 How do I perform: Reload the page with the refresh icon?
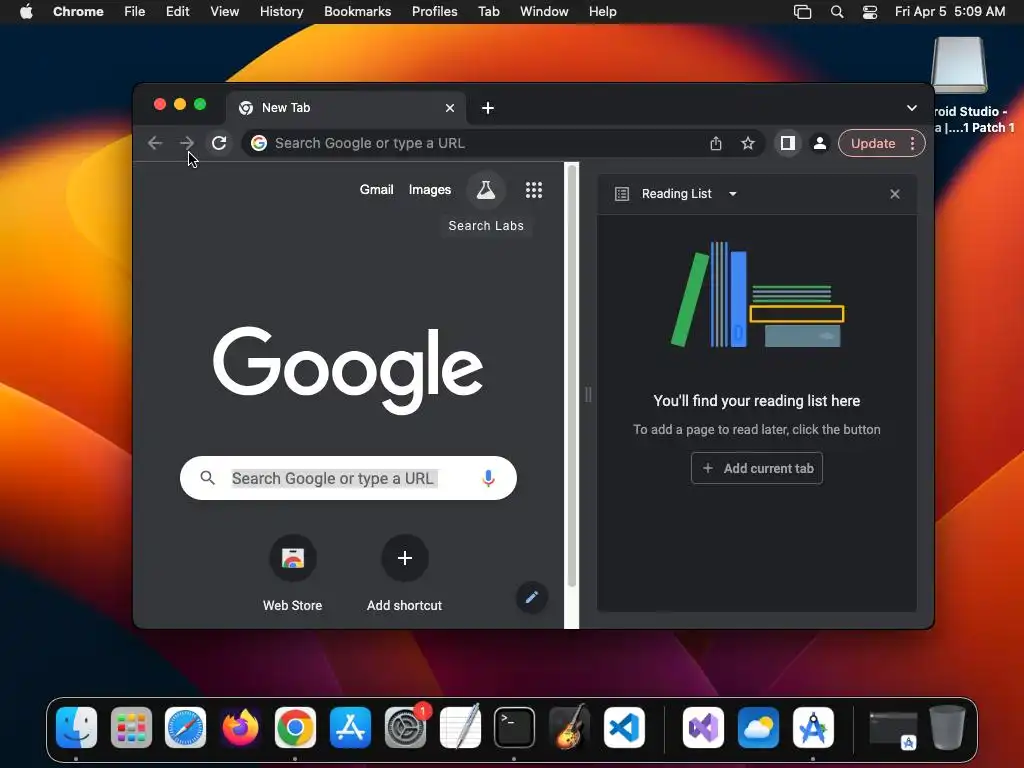point(219,143)
